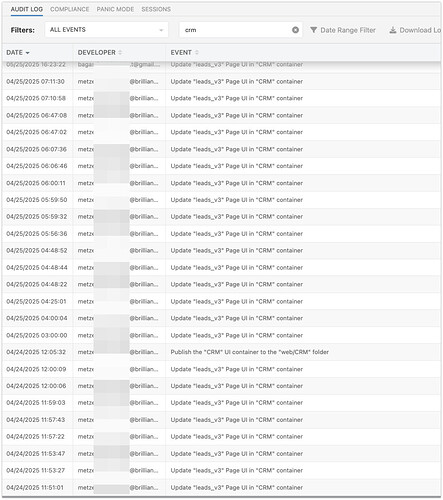Open the SESSIONS tab
The height and width of the screenshot is (500, 443).
tap(156, 9)
